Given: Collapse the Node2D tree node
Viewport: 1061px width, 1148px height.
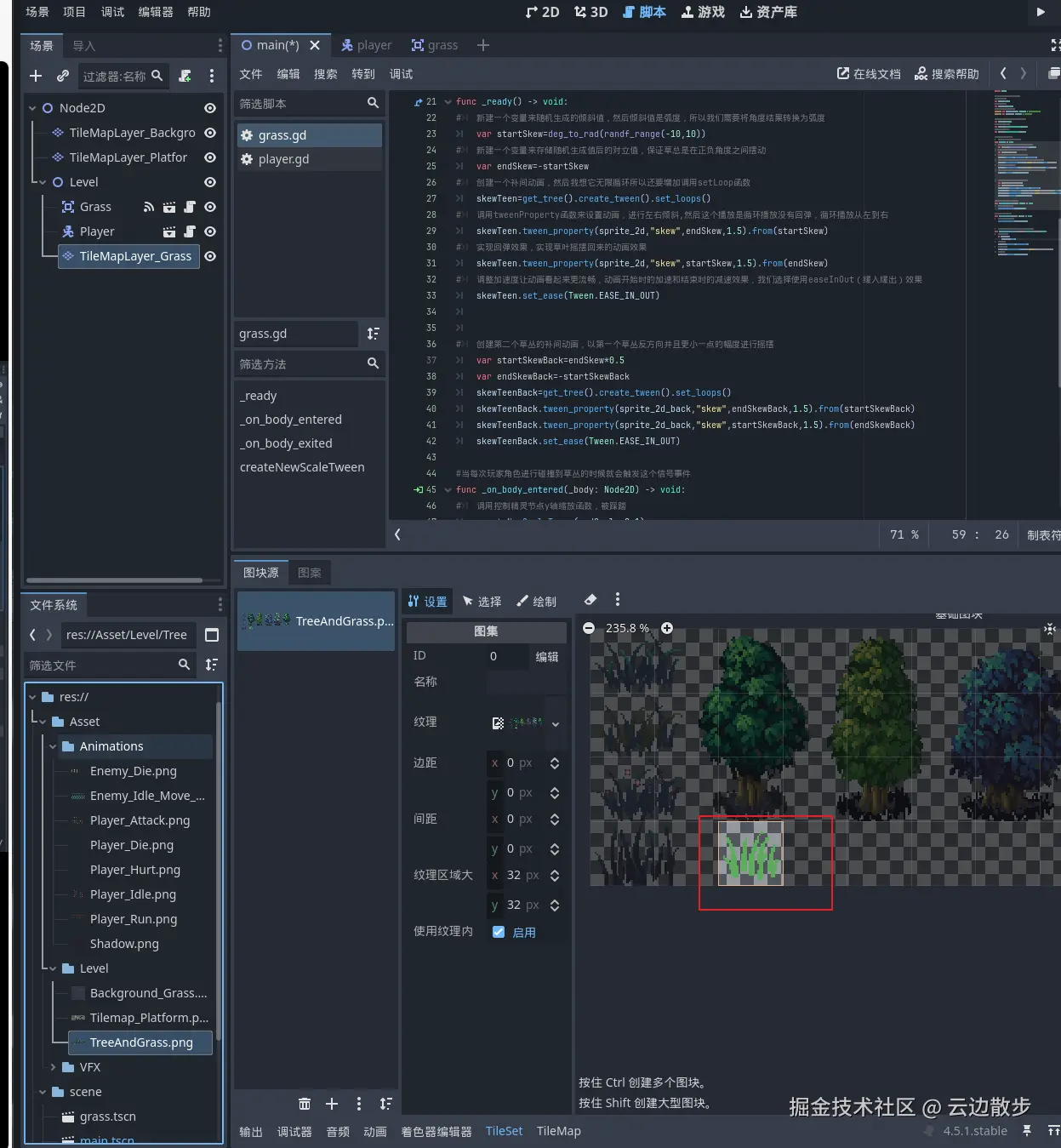Looking at the screenshot, I should click(32, 108).
